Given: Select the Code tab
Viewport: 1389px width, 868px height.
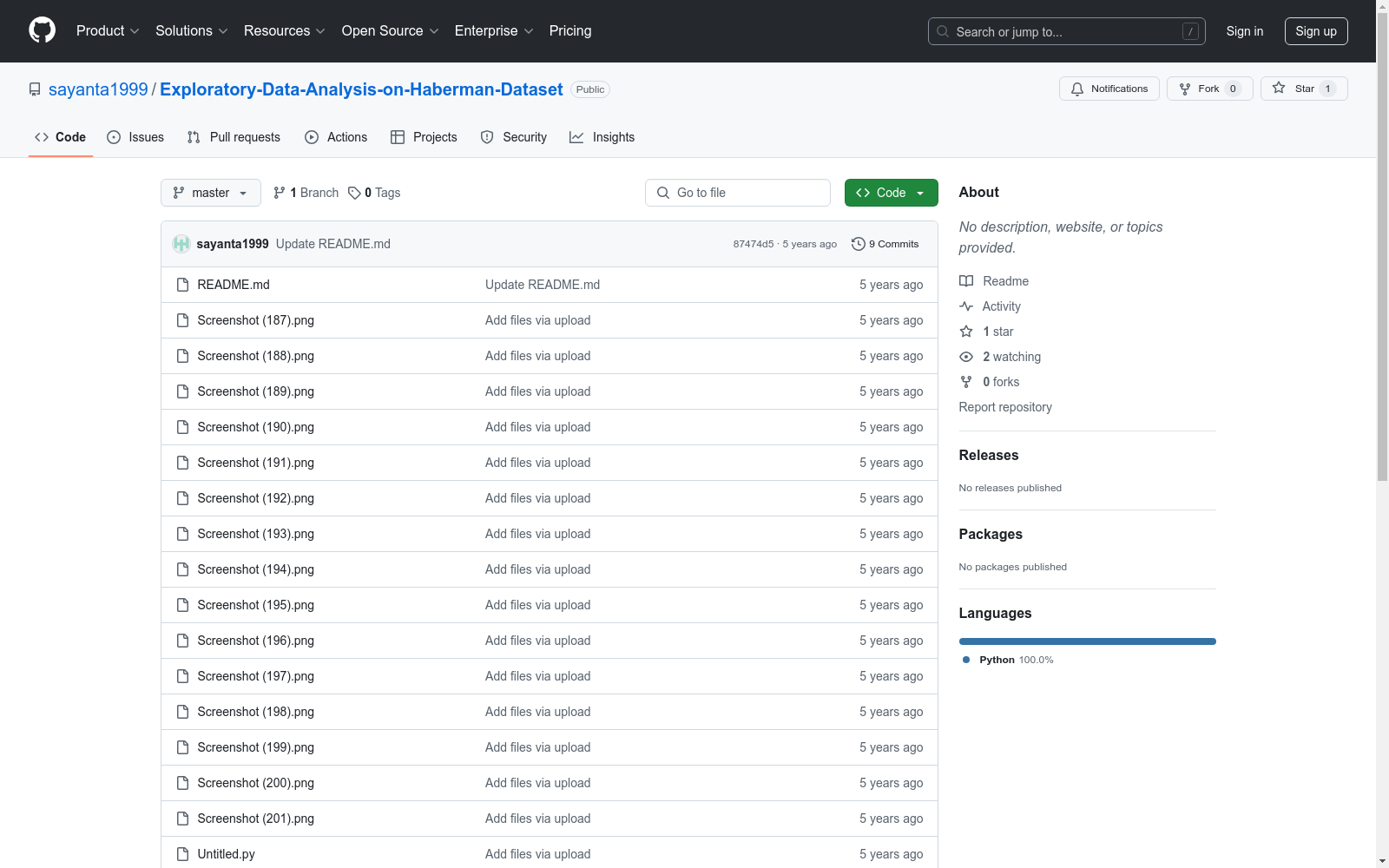Looking at the screenshot, I should pos(61,137).
